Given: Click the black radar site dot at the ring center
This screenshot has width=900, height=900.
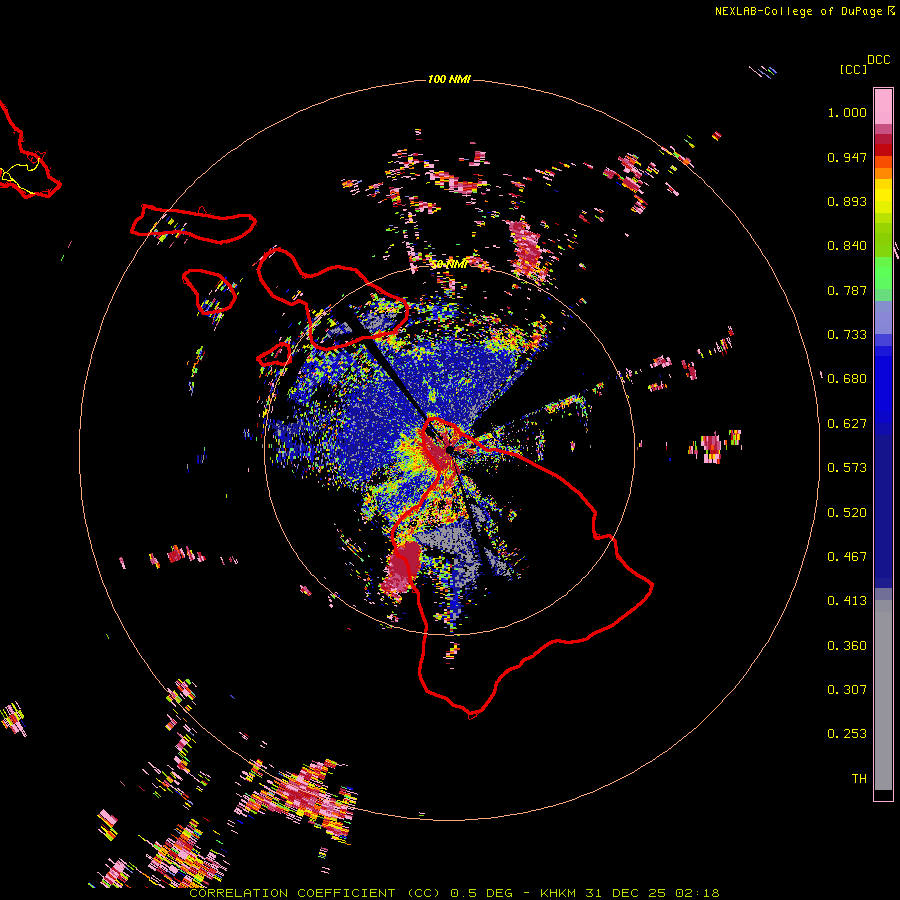Looking at the screenshot, I should [449, 449].
